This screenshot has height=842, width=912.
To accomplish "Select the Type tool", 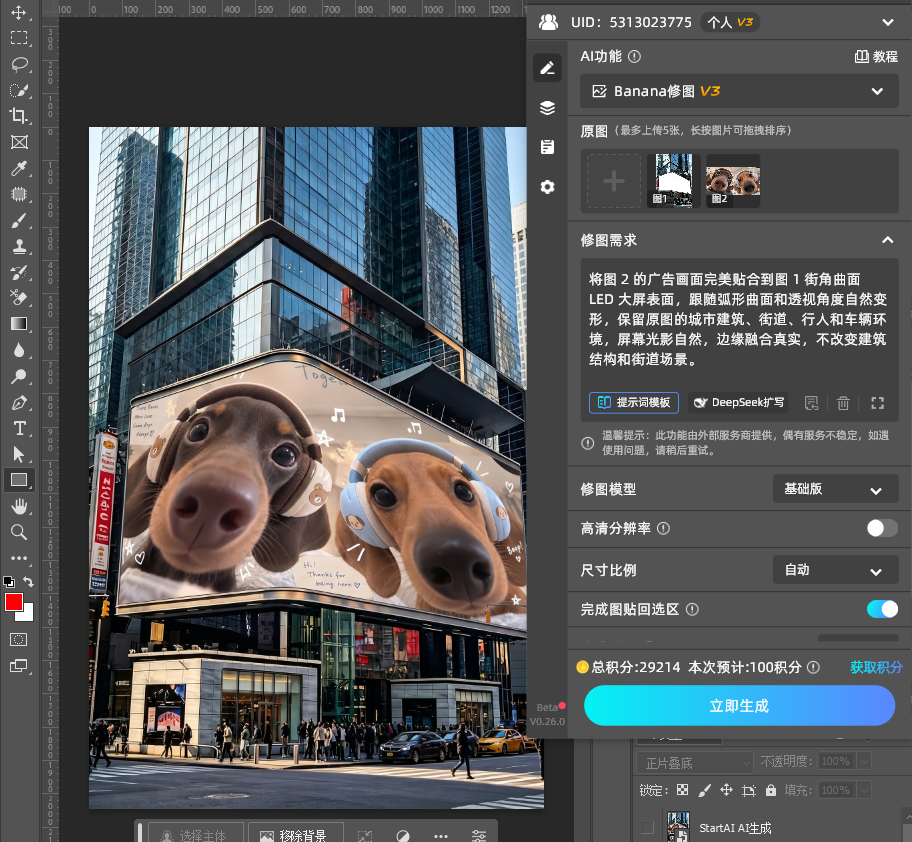I will pos(19,429).
